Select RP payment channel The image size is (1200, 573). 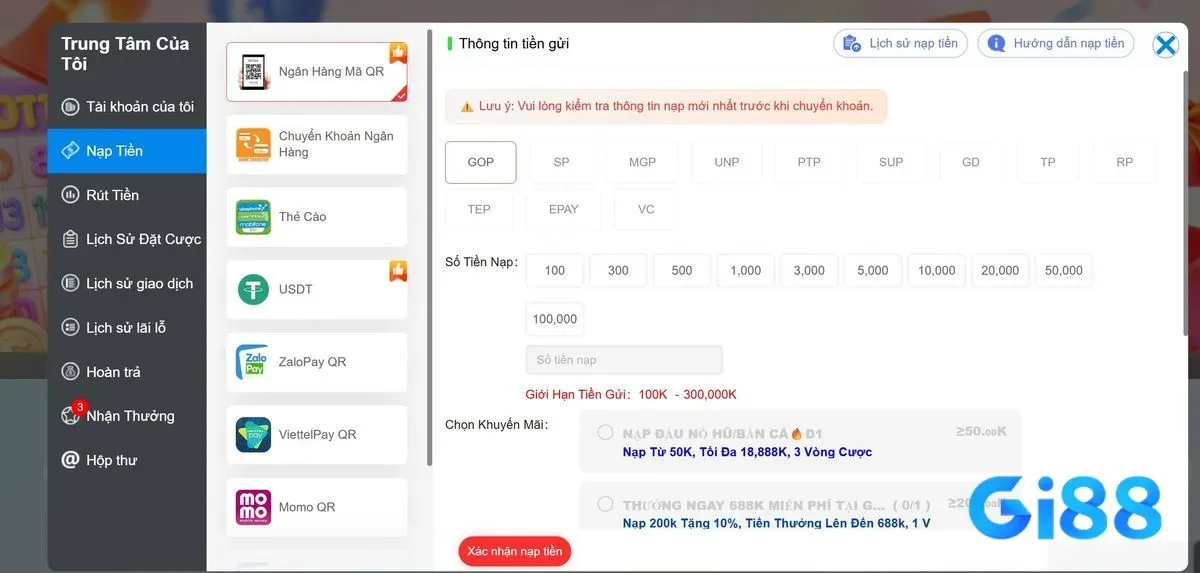click(1125, 162)
